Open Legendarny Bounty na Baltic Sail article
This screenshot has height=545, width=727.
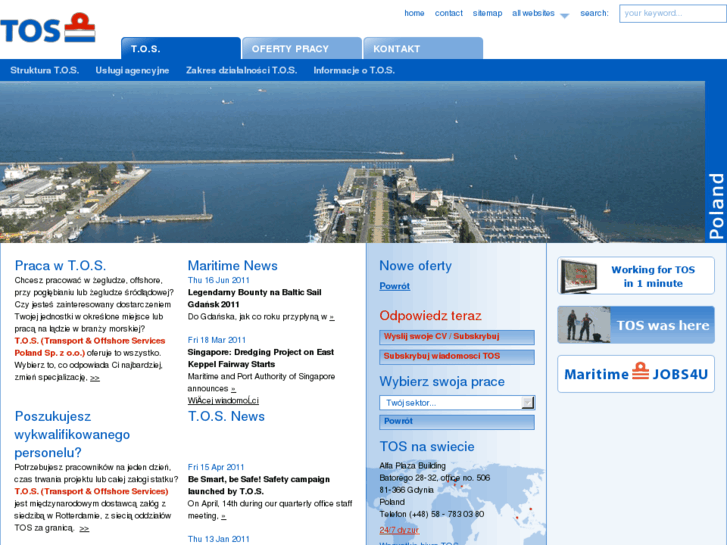click(255, 298)
